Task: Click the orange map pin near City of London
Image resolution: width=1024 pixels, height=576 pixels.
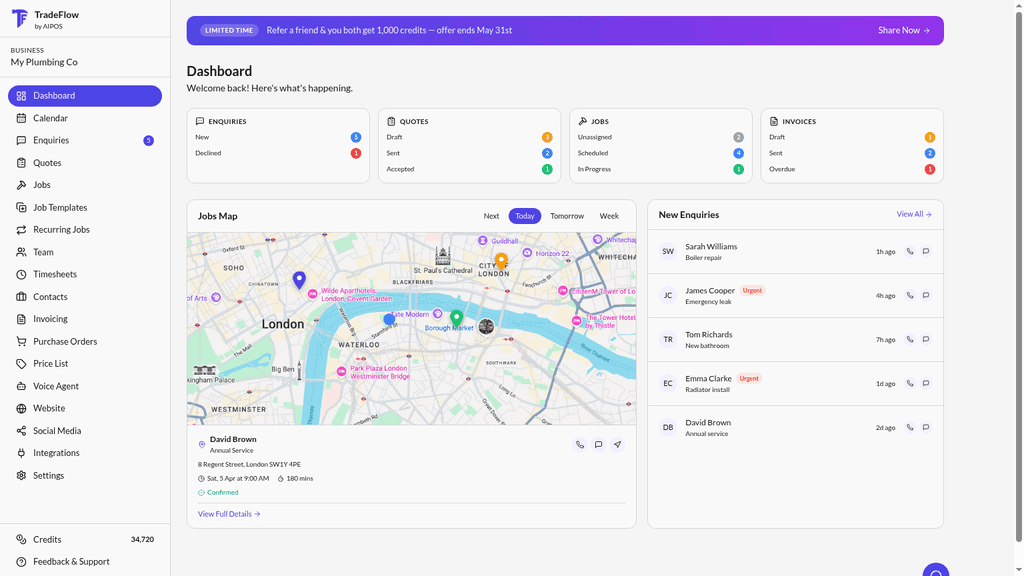Action: pos(501,262)
